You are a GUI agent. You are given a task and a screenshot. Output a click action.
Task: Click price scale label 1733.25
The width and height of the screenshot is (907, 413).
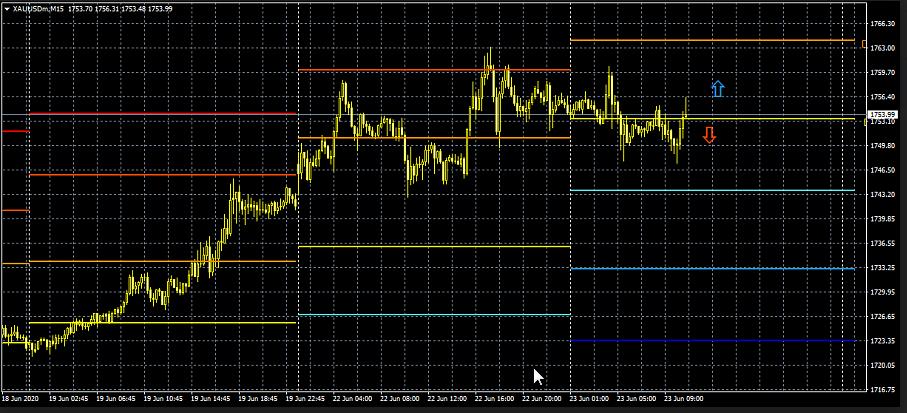pos(883,268)
